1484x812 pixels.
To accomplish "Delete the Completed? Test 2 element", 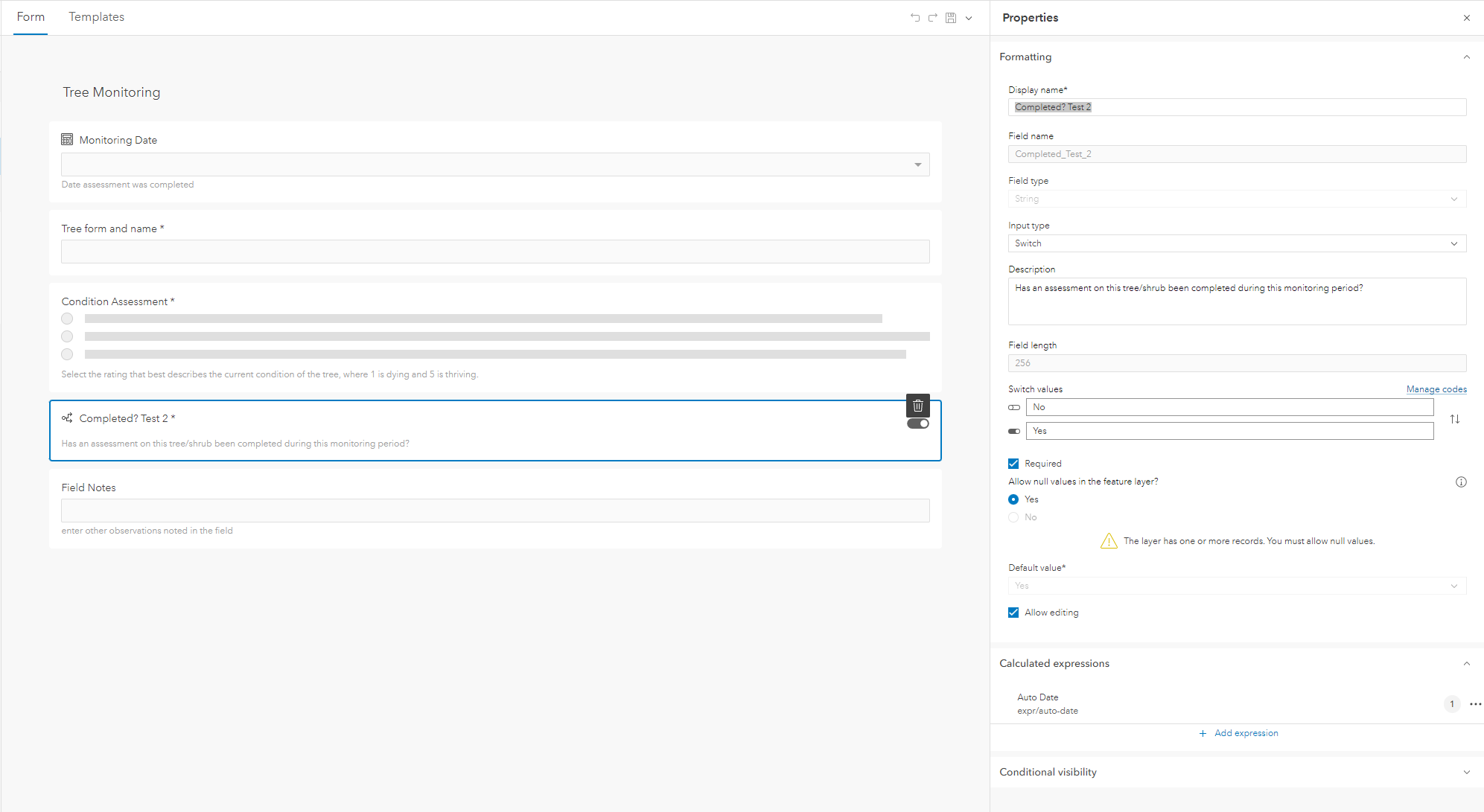I will (917, 406).
